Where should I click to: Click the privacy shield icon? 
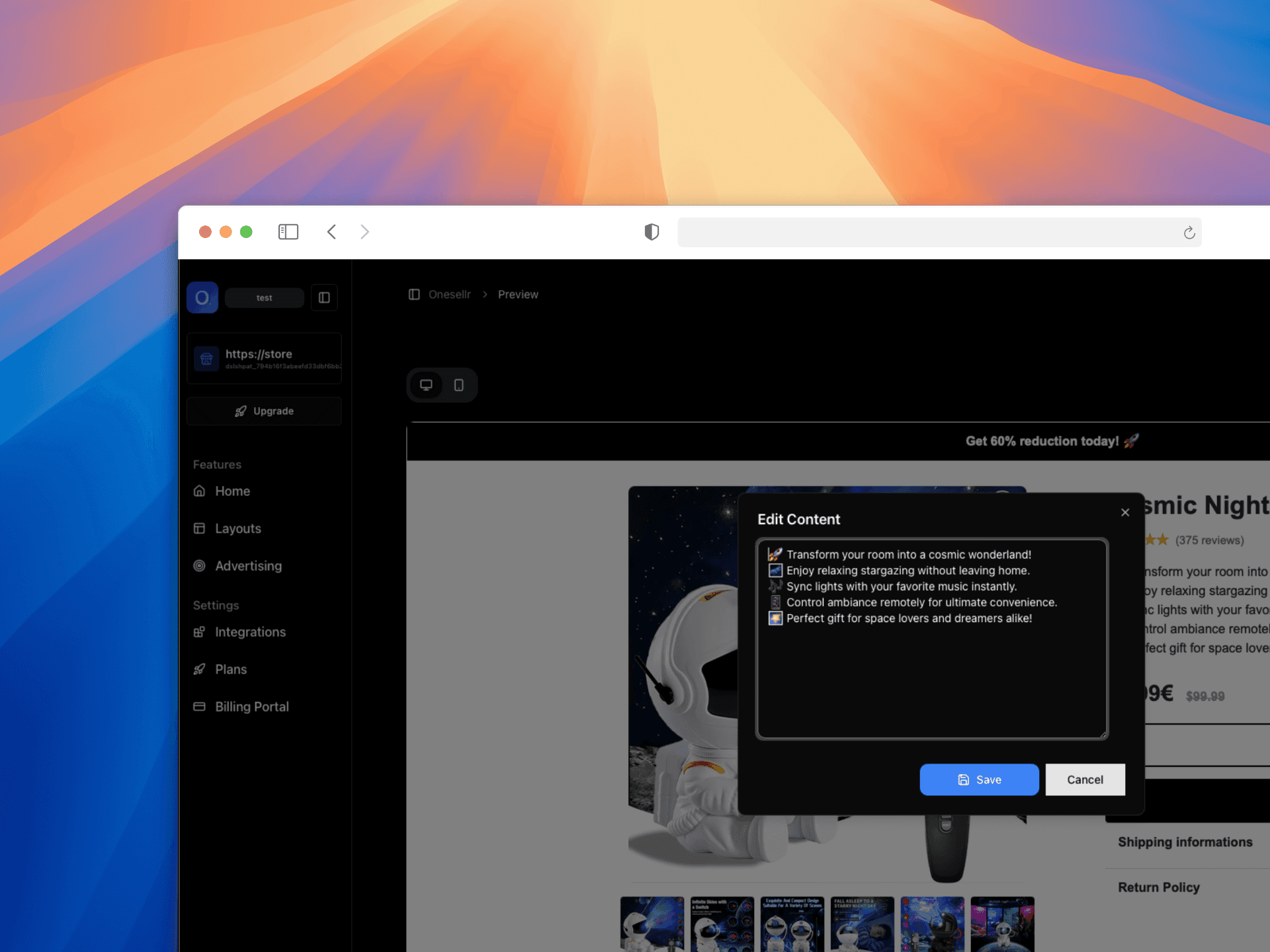pyautogui.click(x=652, y=232)
